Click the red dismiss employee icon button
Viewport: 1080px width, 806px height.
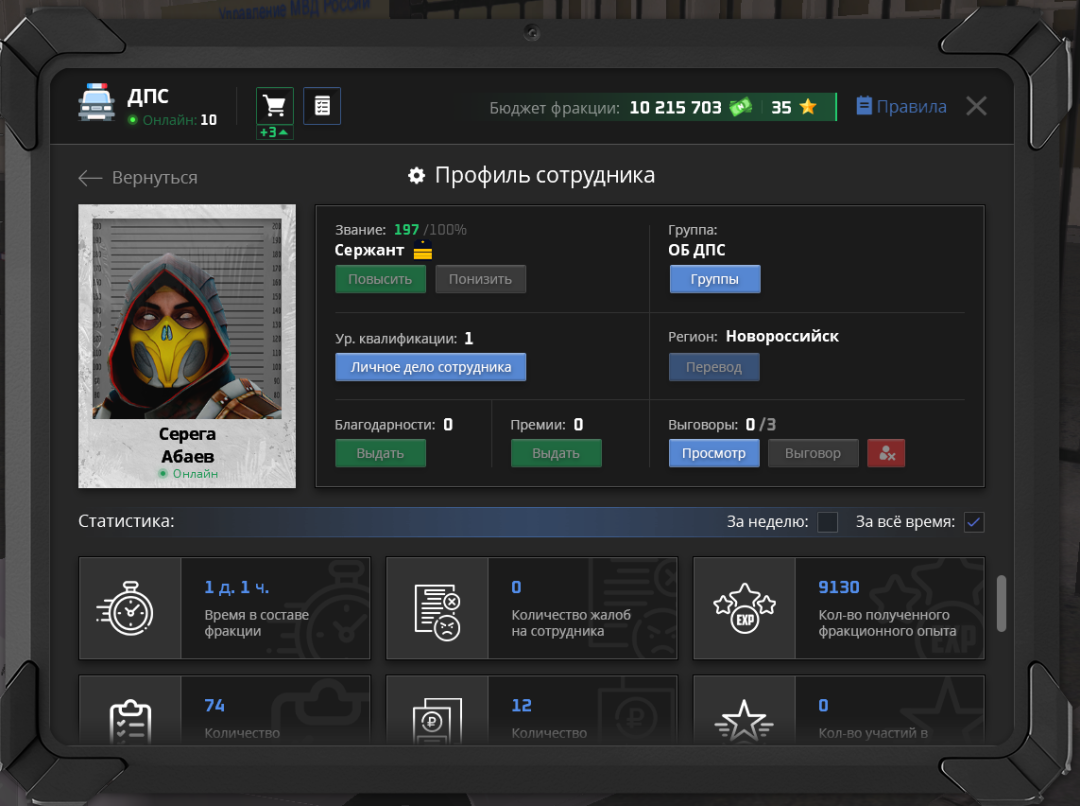click(x=886, y=453)
